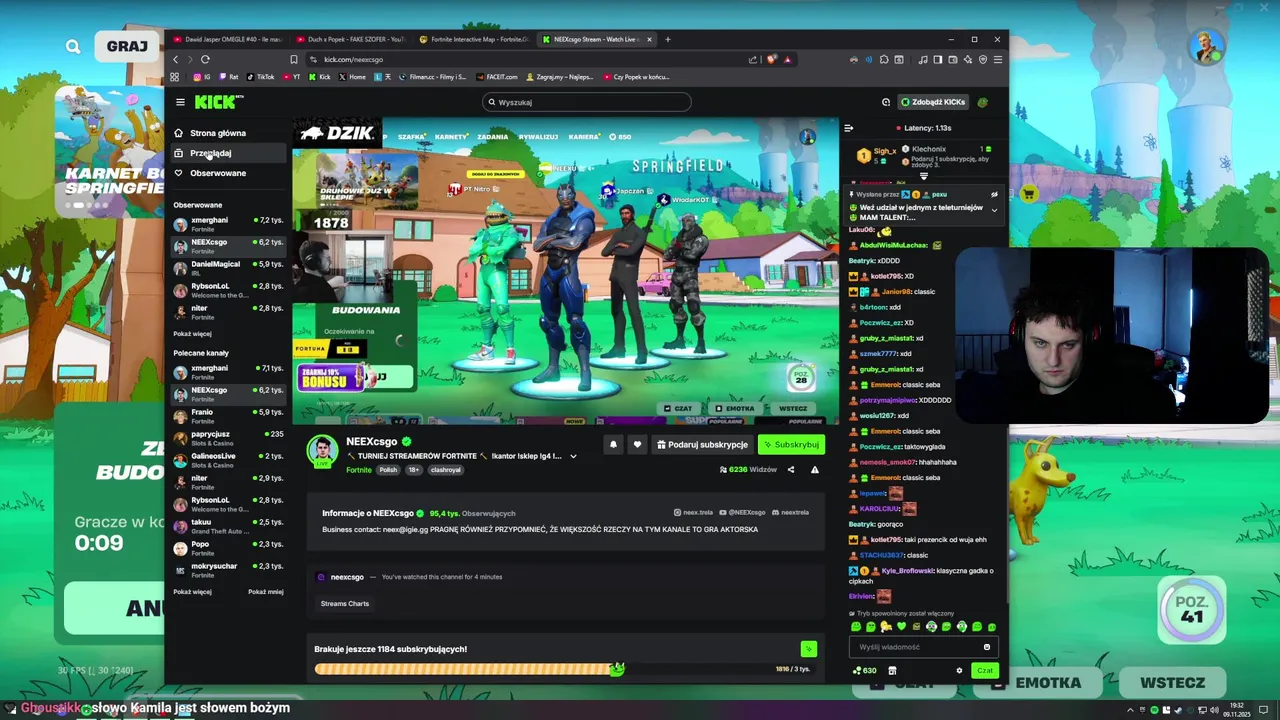Click the Fortnite category link
This screenshot has height=720, width=1280.
[359, 470]
